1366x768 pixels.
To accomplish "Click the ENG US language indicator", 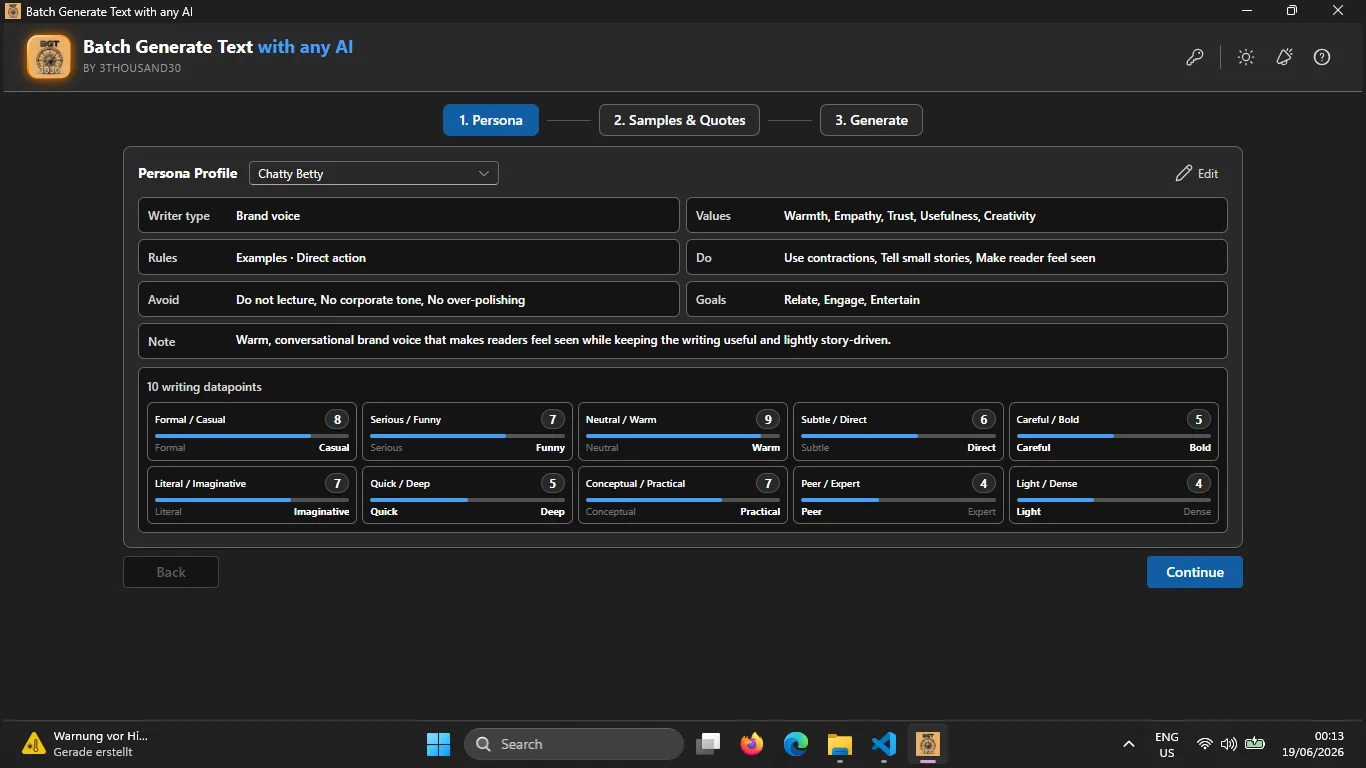I will (x=1166, y=744).
